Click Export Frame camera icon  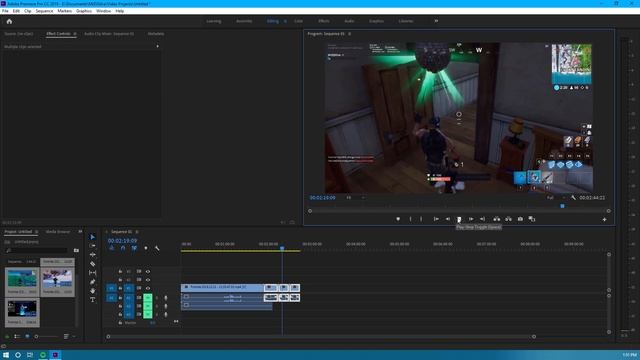point(520,219)
